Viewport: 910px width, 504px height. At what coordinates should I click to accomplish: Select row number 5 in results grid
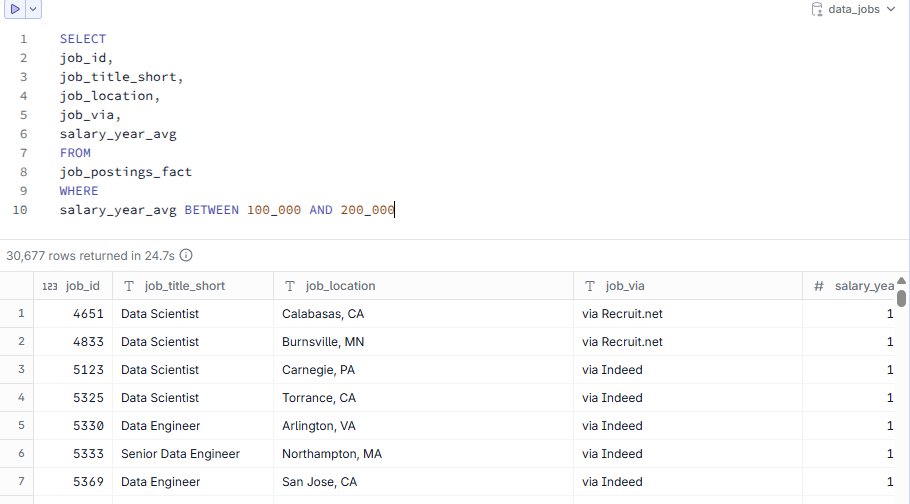(17, 426)
